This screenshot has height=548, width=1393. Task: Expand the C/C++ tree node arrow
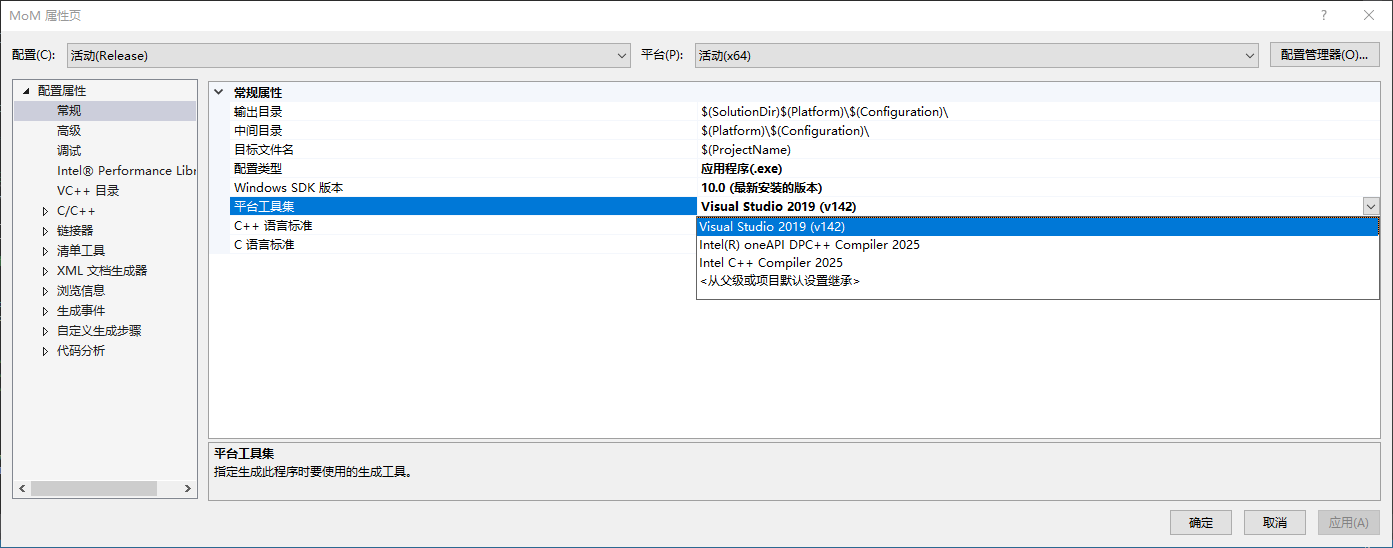pyautogui.click(x=45, y=211)
